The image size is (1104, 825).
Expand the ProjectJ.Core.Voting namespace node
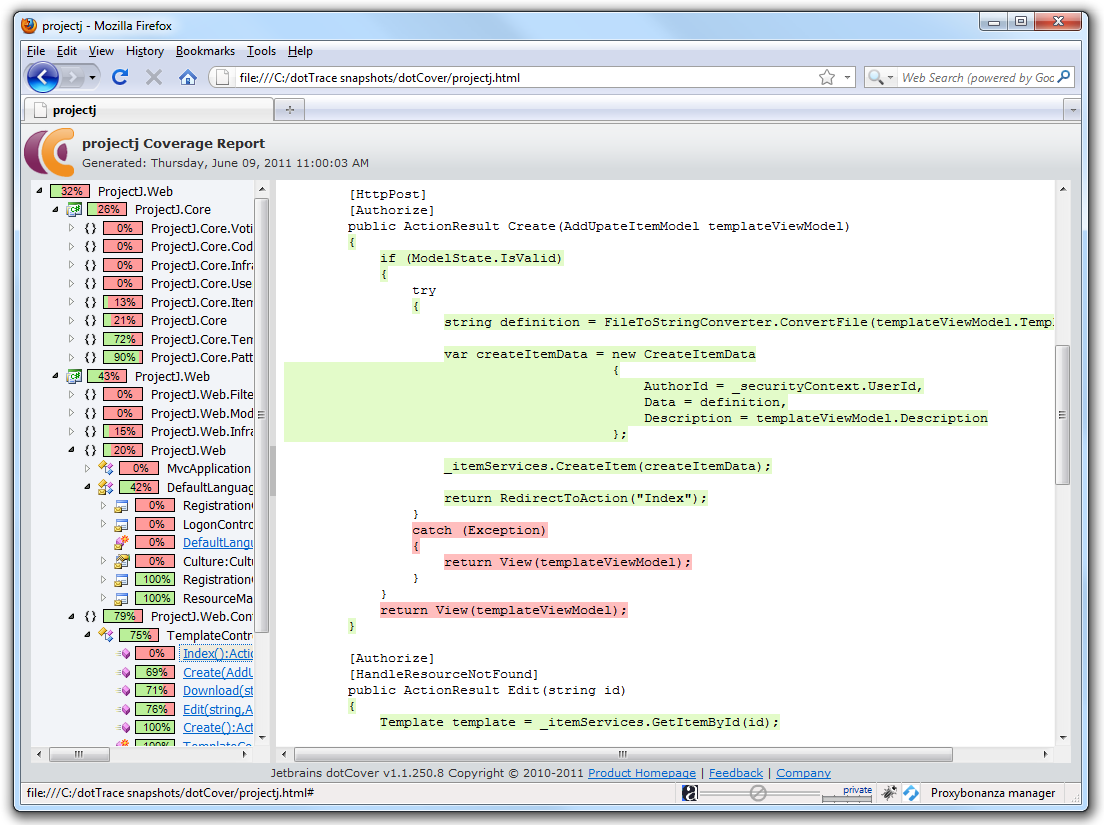click(72, 228)
